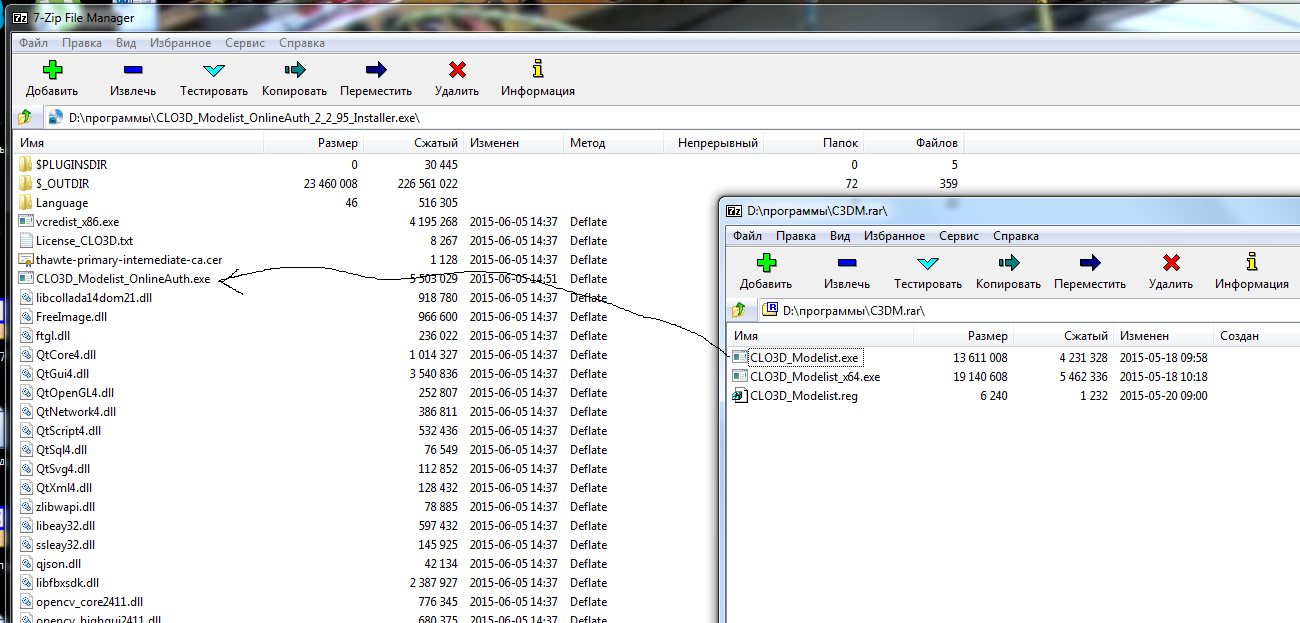Open Информация icon in main toolbar

(538, 70)
